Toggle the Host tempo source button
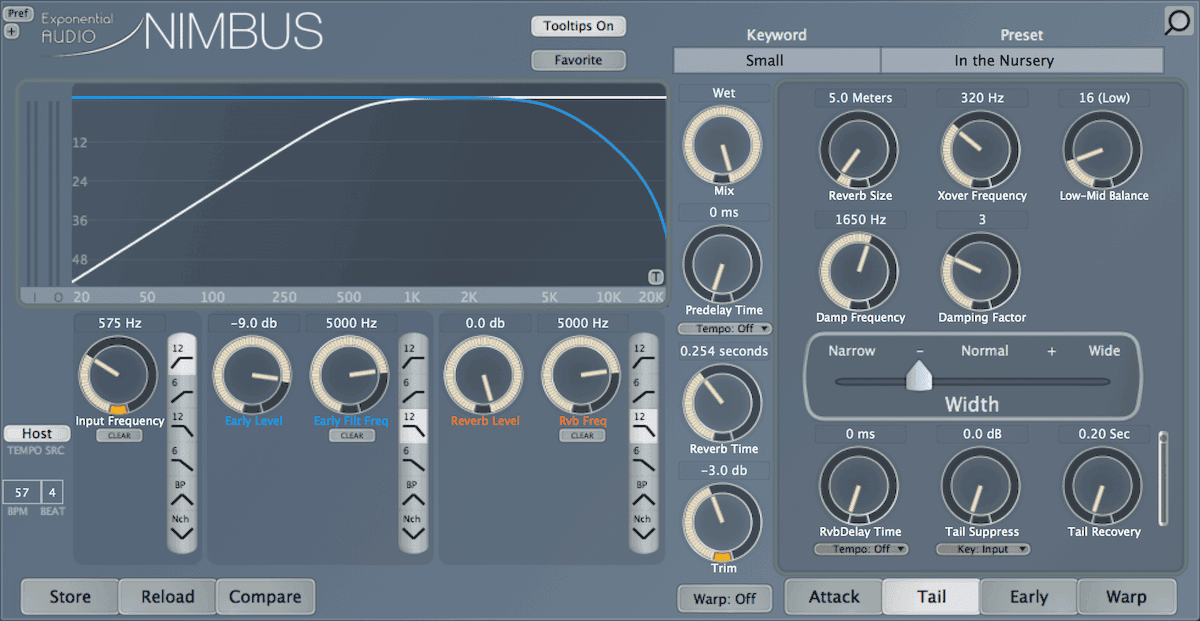 coord(37,434)
